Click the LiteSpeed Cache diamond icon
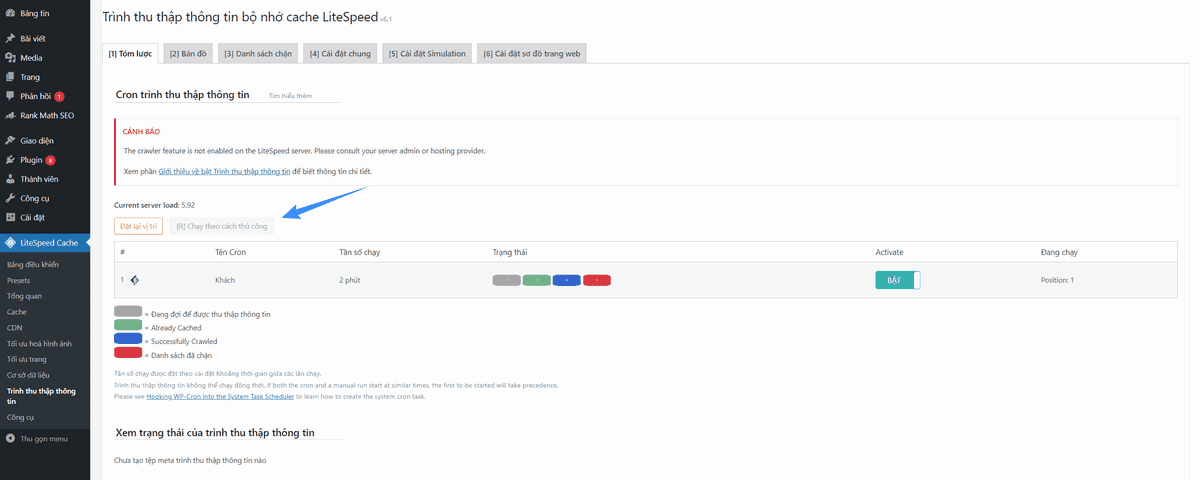Screen dimensions: 1200x480 coord(10,242)
